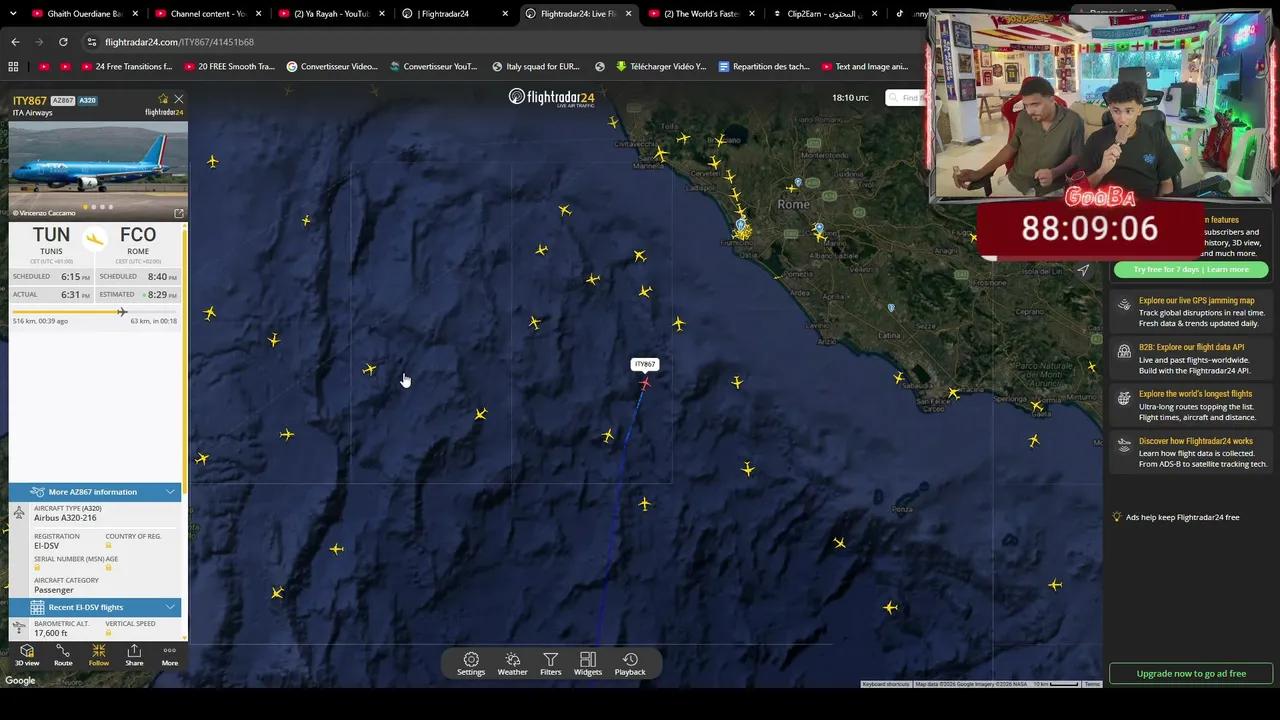Screen dimensions: 1280x720
Task: Show the flight Route
Action: pyautogui.click(x=63, y=655)
